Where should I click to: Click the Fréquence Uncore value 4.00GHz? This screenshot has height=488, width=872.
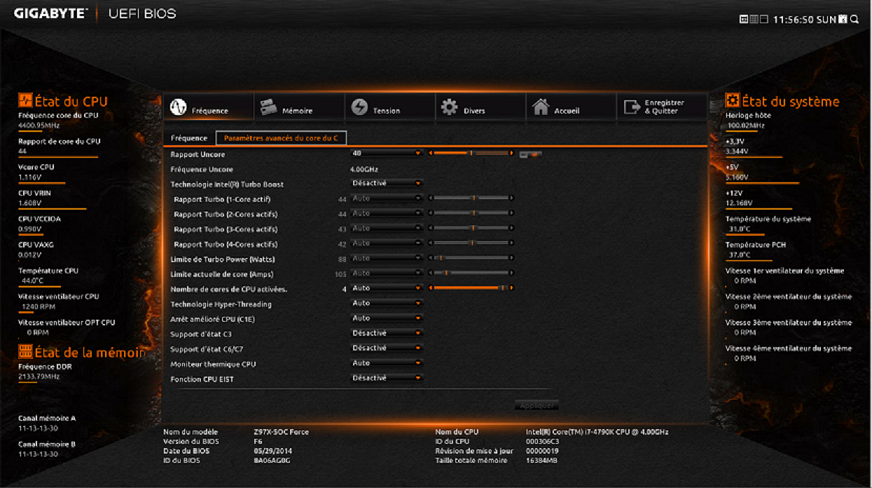coord(364,169)
